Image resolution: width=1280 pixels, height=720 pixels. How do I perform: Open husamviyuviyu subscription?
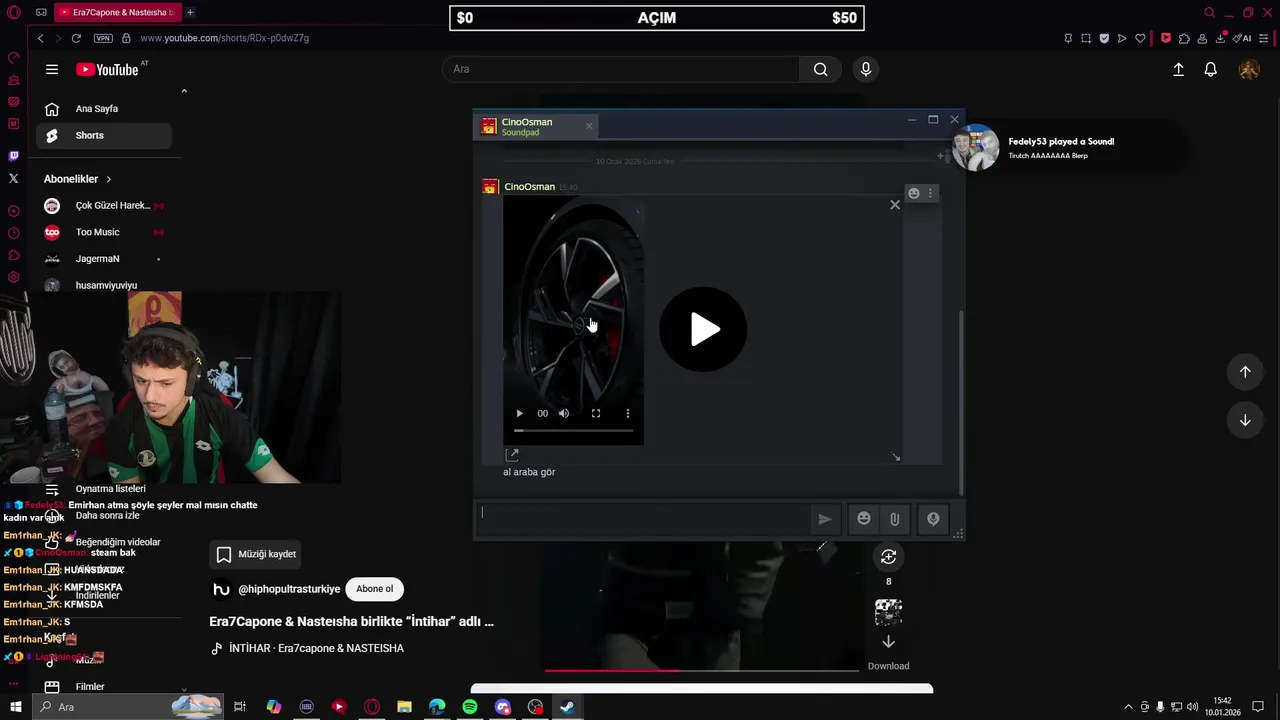pyautogui.click(x=104, y=285)
